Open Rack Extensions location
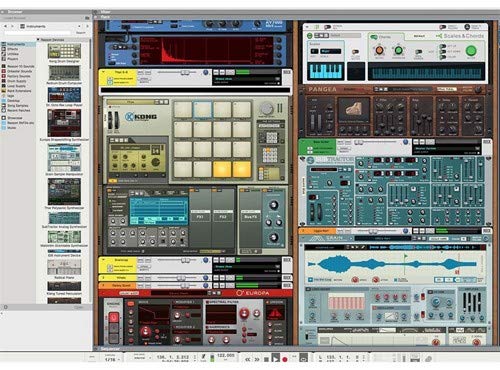The width and height of the screenshot is (500, 370). pos(19,91)
